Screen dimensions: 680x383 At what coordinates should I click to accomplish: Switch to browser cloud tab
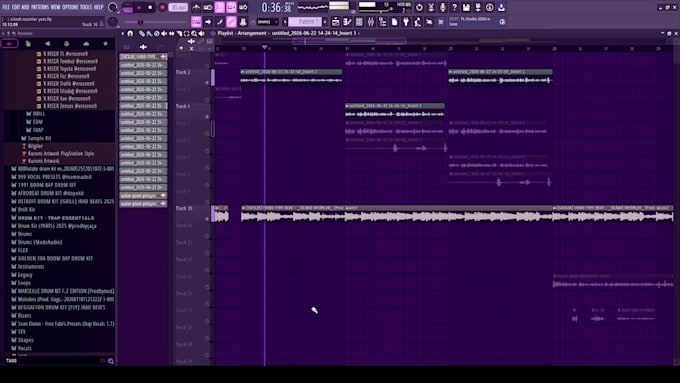click(x=86, y=43)
